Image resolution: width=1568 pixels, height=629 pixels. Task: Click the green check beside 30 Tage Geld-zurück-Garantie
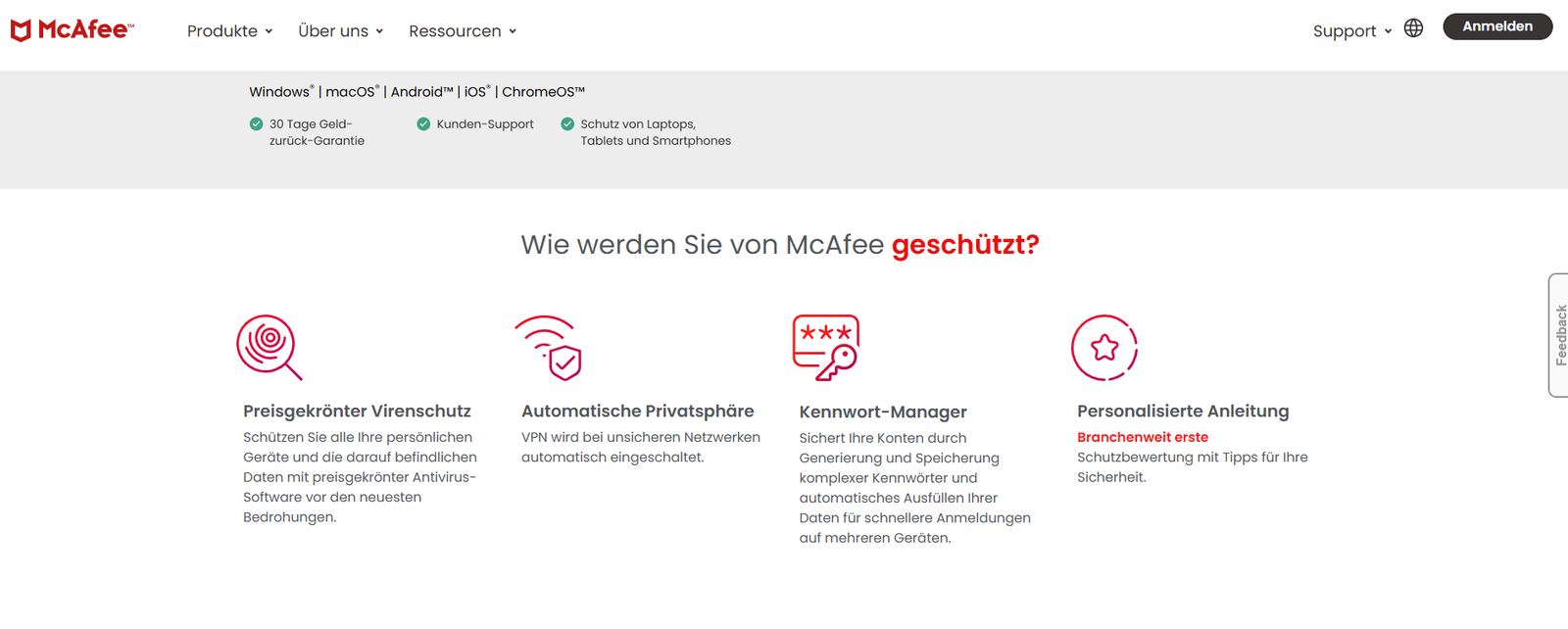256,123
